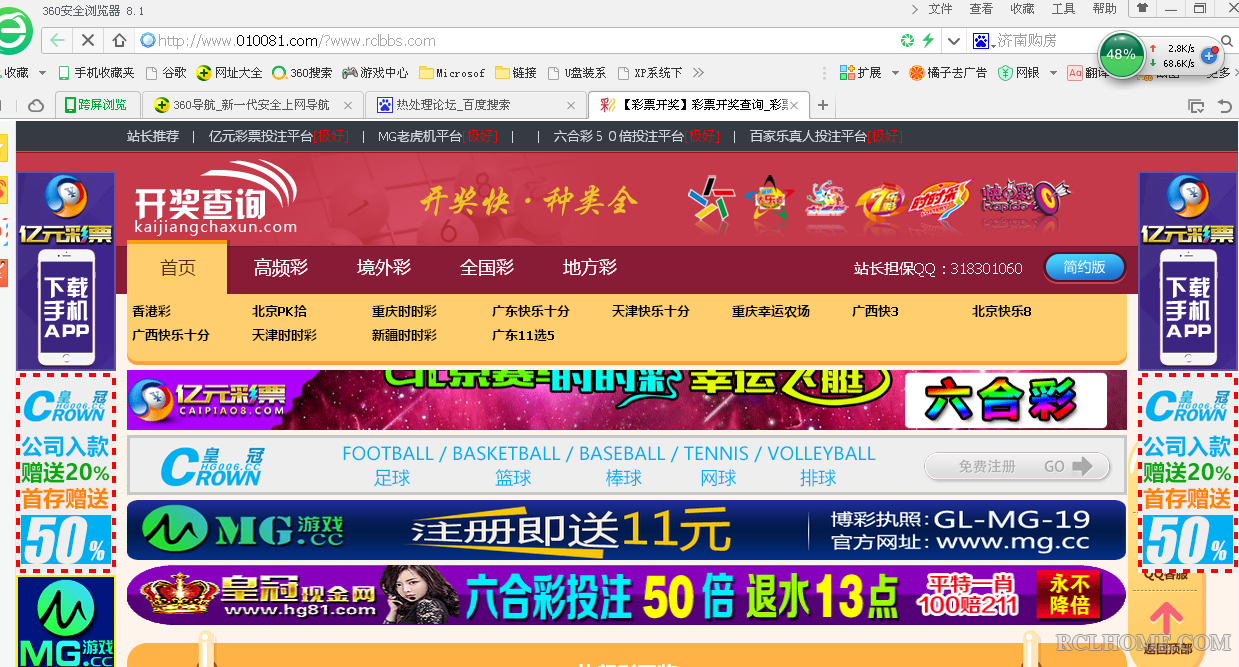Select the 高频彩 navigation tab

point(281,268)
